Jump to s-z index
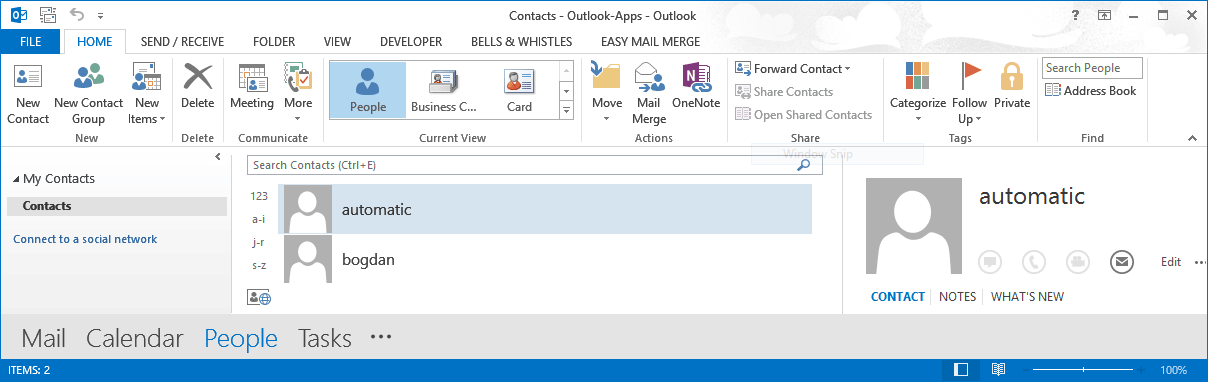Image resolution: width=1208 pixels, height=382 pixels. point(258,265)
